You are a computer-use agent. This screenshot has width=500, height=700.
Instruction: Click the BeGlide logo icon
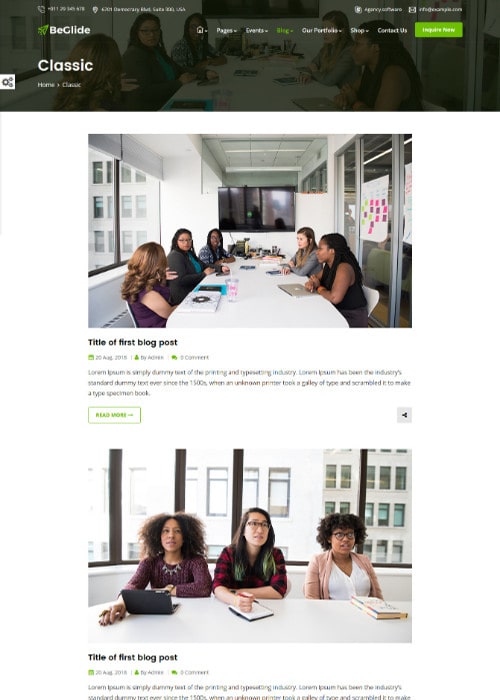(43, 30)
